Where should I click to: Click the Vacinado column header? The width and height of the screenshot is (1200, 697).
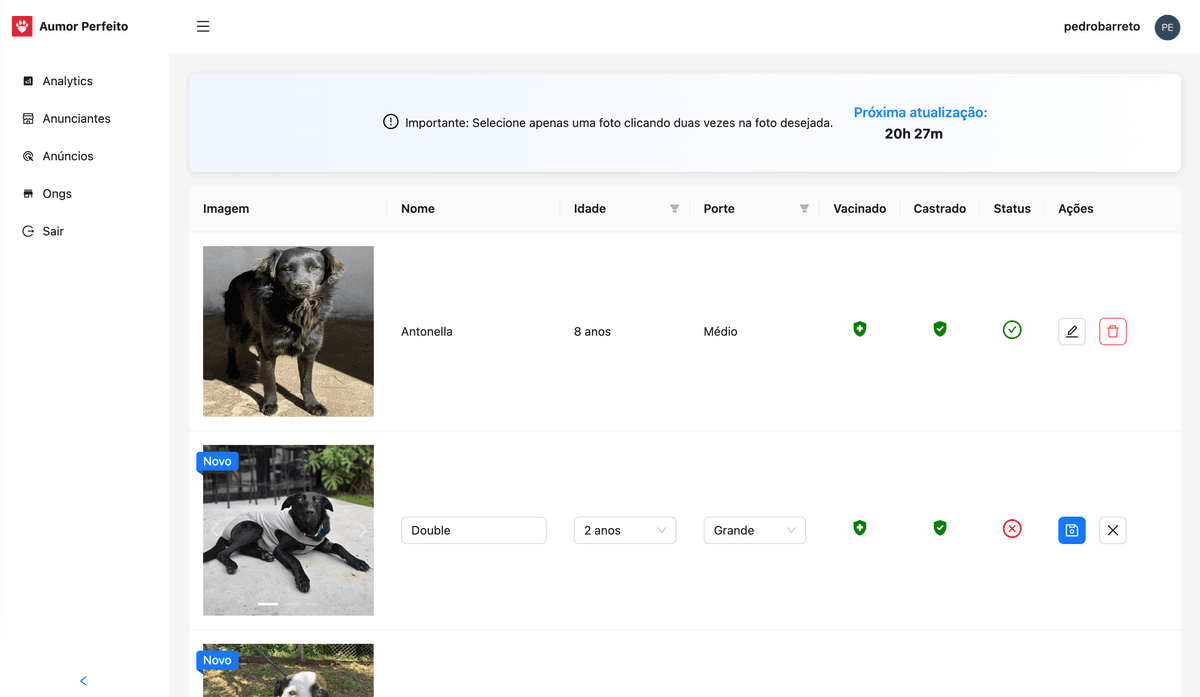click(860, 209)
